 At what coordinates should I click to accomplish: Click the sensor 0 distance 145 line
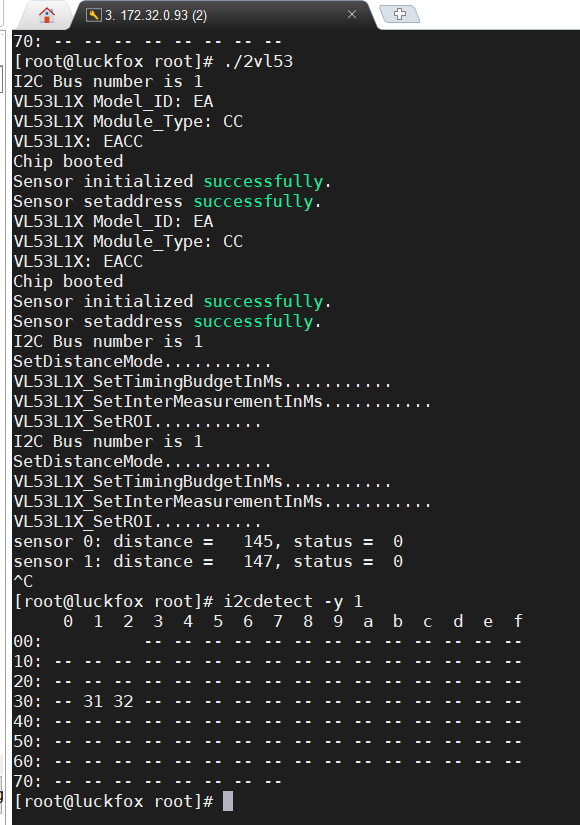pos(208,541)
